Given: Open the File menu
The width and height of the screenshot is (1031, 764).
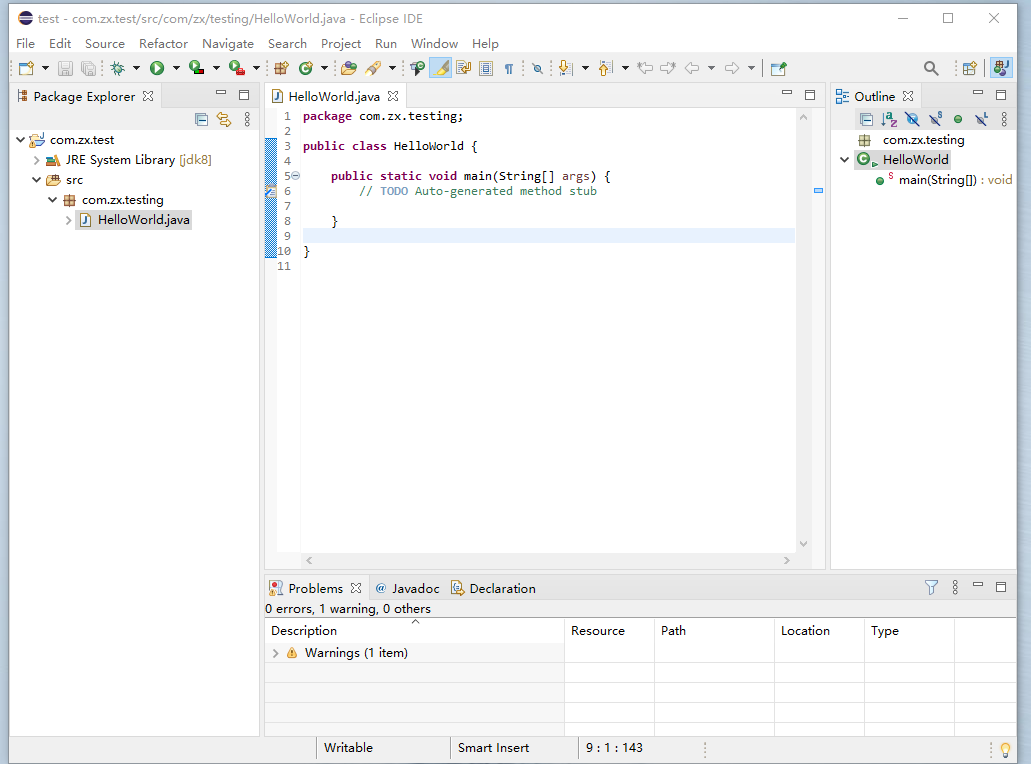Looking at the screenshot, I should [x=26, y=43].
